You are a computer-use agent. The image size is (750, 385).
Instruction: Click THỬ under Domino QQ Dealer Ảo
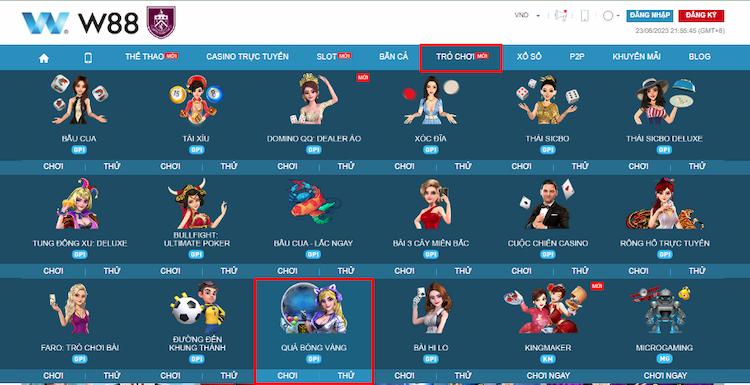346,166
